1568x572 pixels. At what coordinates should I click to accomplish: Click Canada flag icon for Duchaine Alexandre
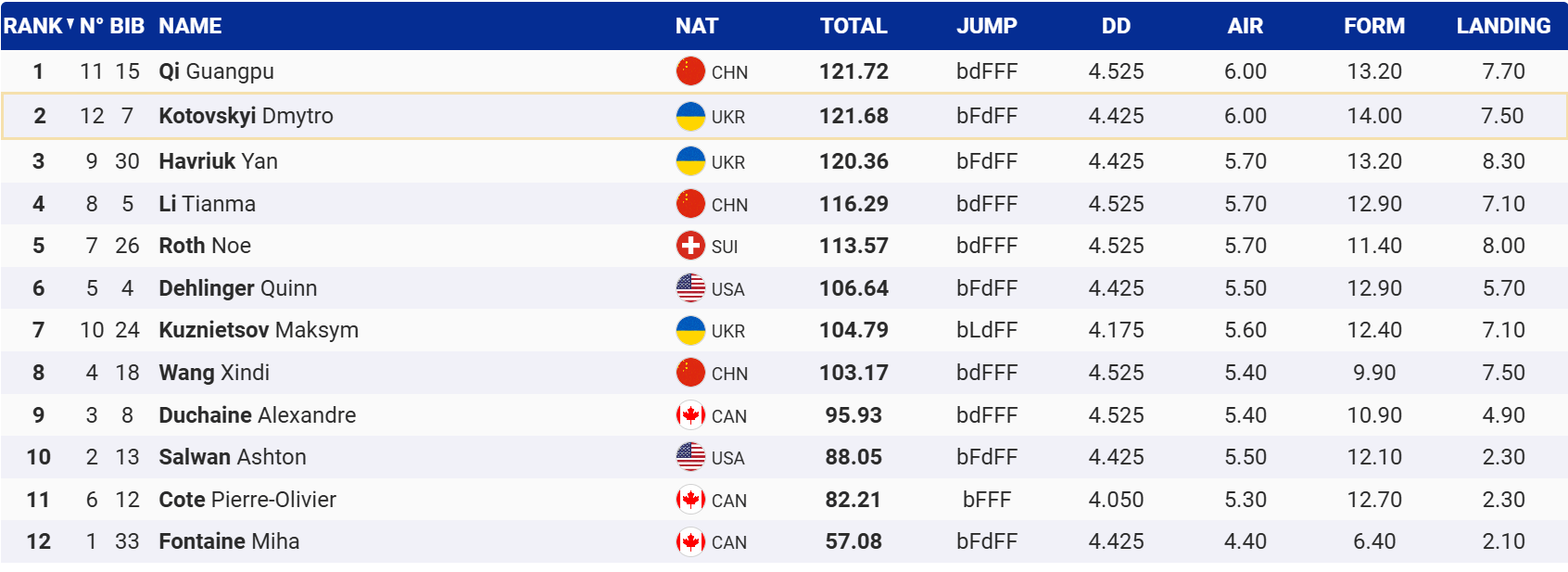coord(690,415)
